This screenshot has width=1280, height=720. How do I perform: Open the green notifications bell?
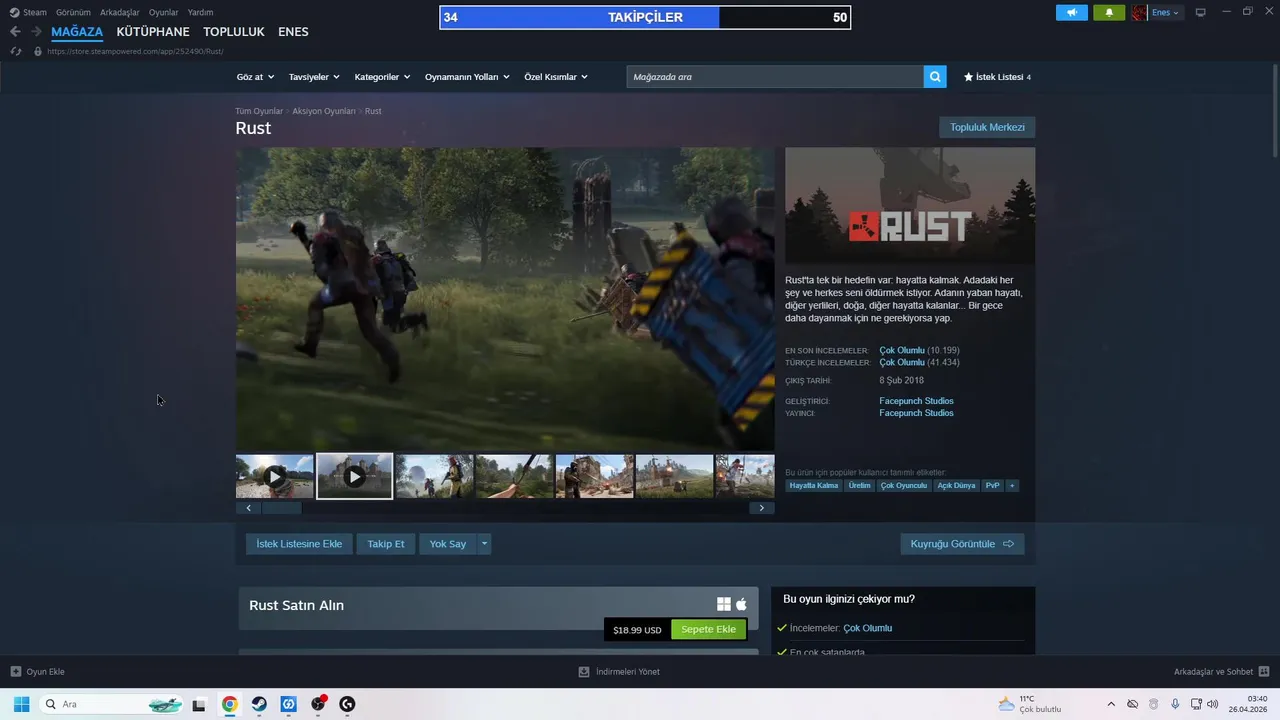[x=1109, y=13]
